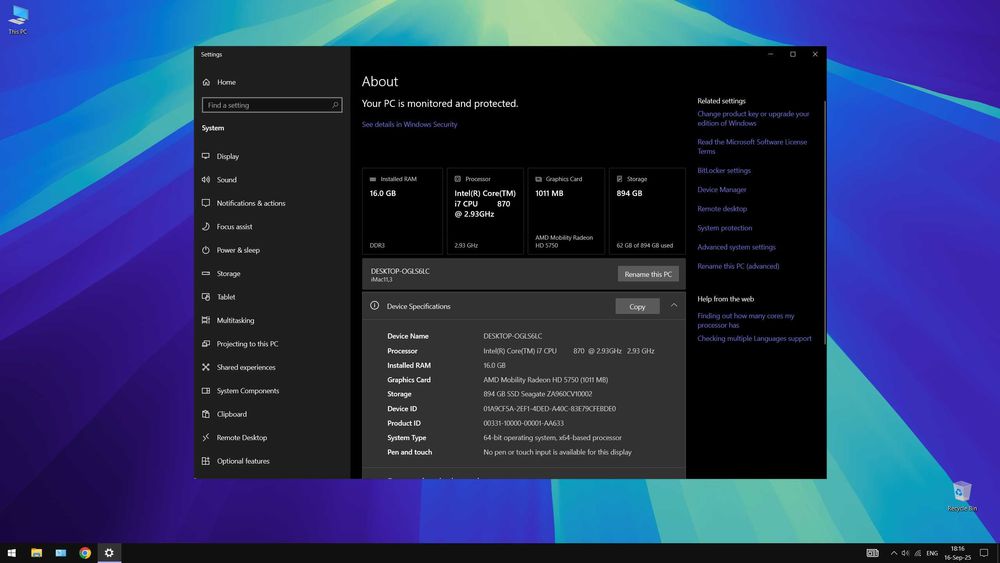Viewport: 1000px width, 563px height.
Task: Open See details in Windows Security
Action: [x=409, y=125]
